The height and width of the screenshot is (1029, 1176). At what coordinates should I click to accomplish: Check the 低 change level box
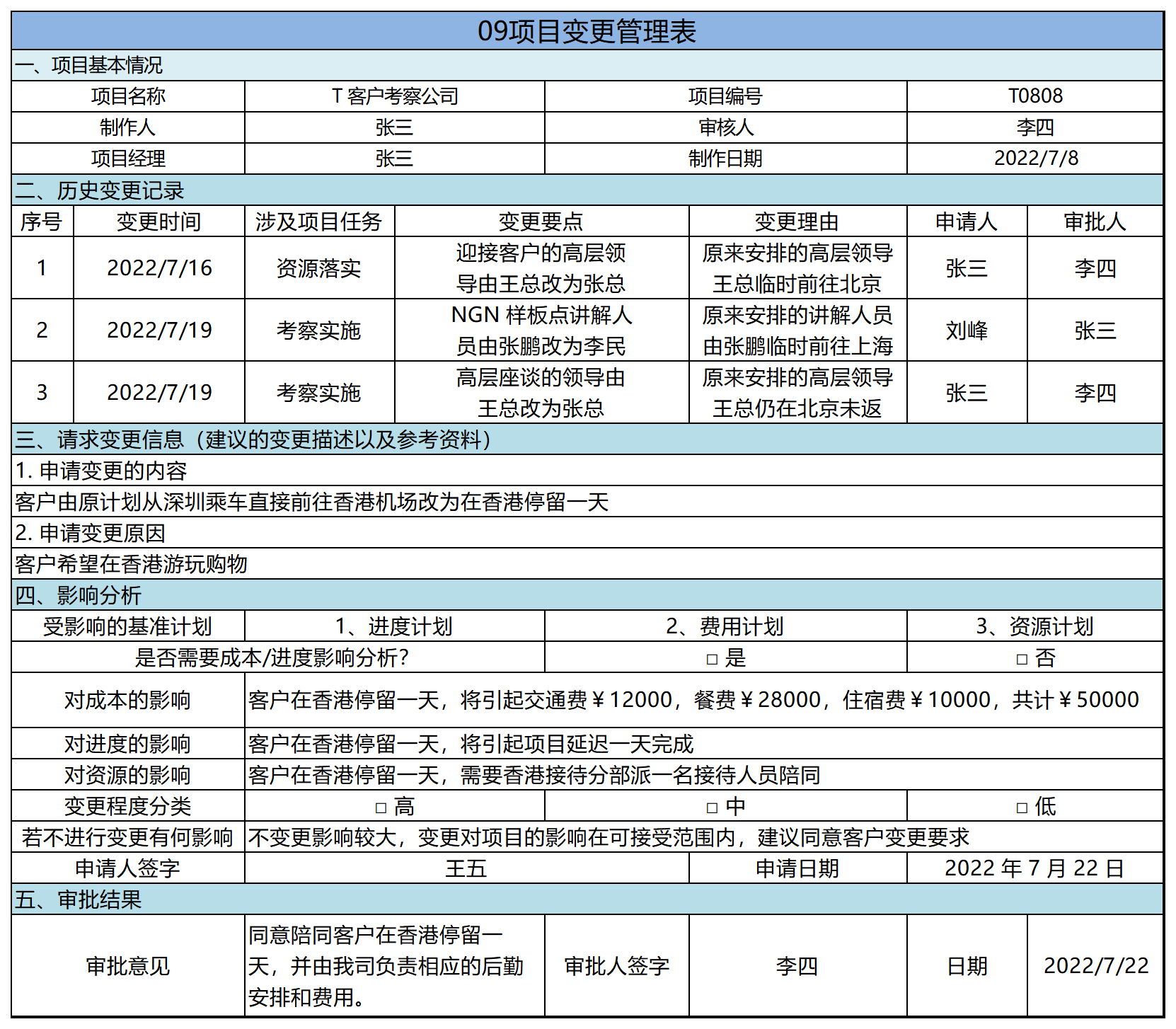[x=1021, y=807]
